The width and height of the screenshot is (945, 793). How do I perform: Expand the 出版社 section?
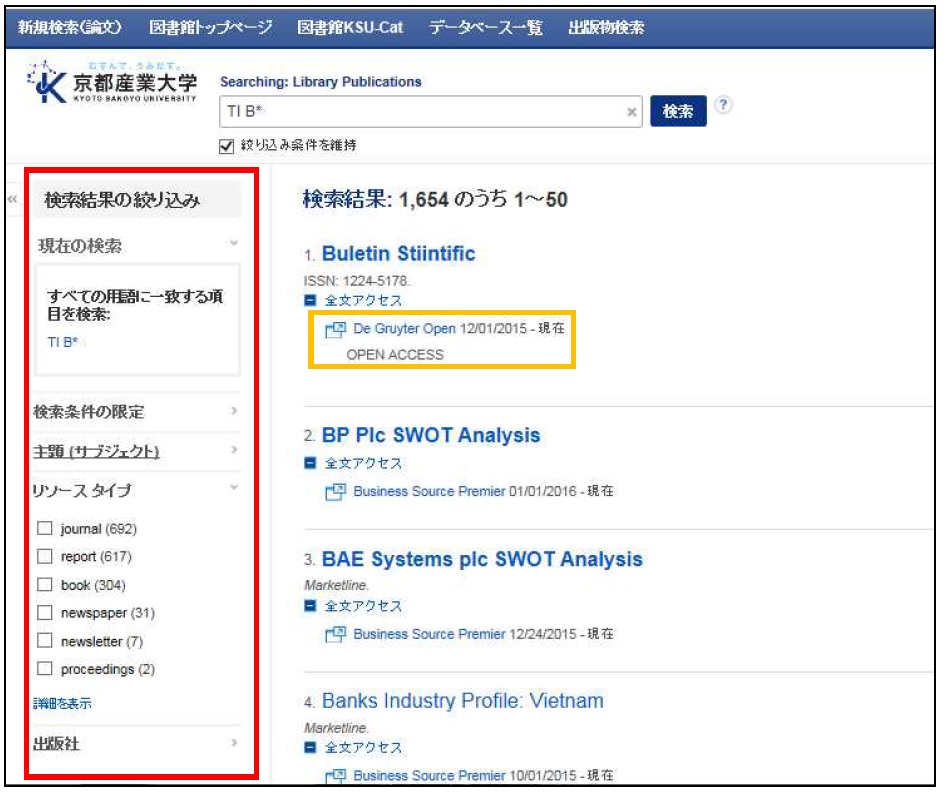(234, 743)
